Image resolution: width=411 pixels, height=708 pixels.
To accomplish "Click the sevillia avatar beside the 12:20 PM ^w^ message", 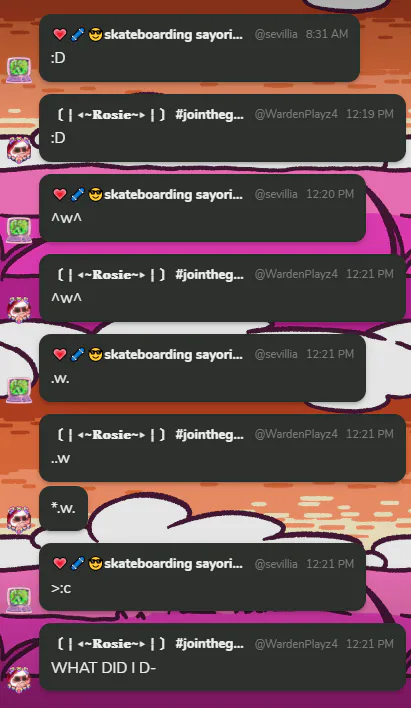I will point(19,230).
